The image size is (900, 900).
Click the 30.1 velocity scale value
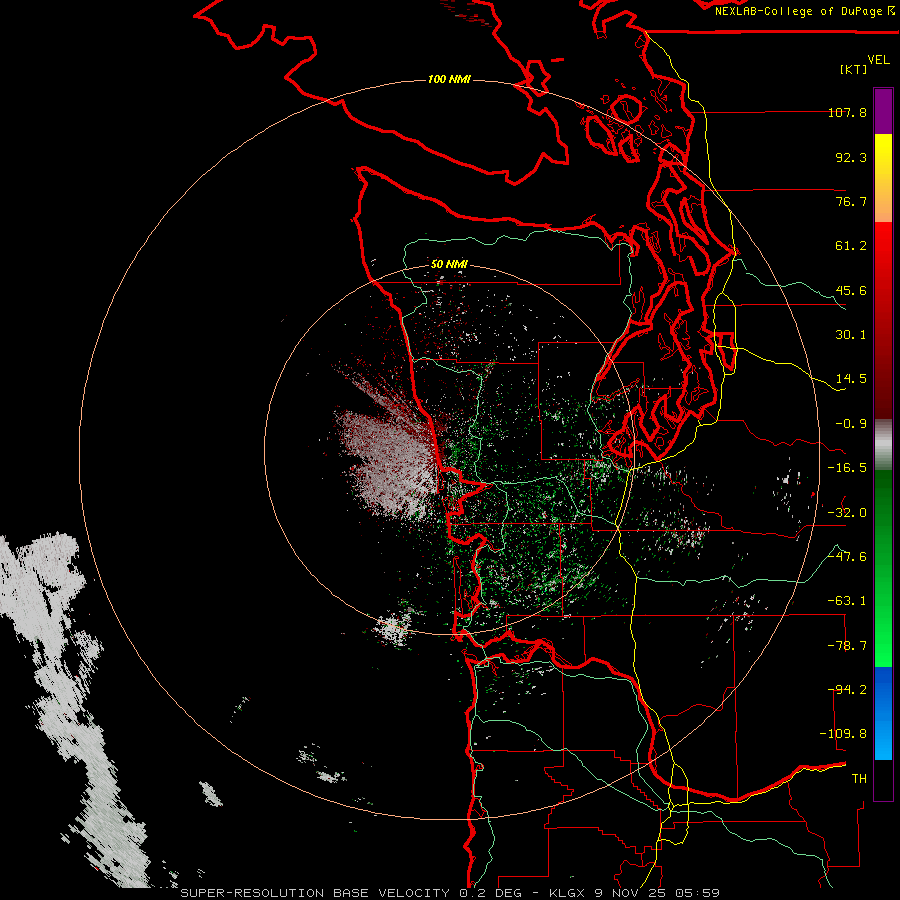click(x=851, y=335)
